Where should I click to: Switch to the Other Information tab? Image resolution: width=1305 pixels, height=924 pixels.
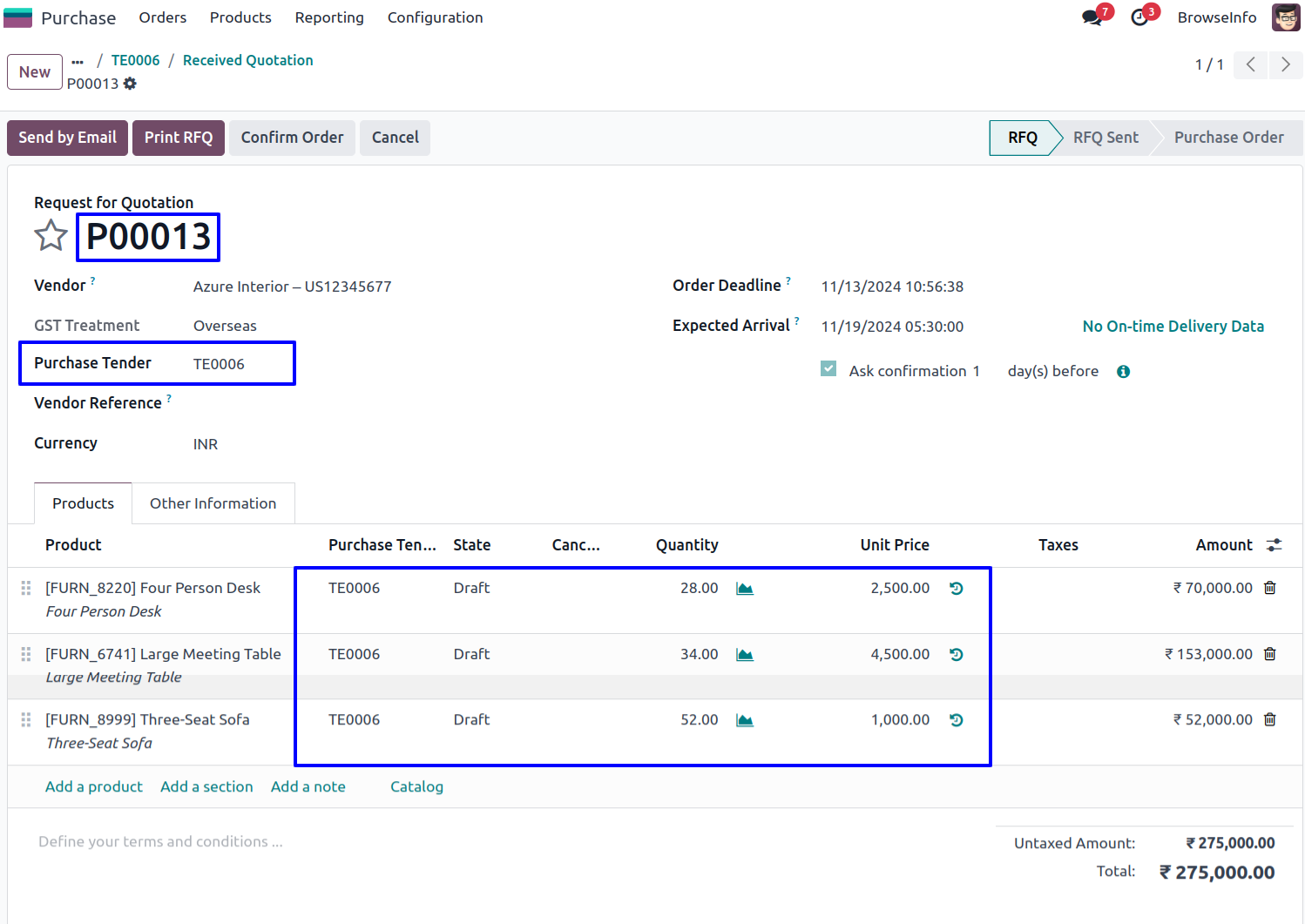pyautogui.click(x=213, y=503)
